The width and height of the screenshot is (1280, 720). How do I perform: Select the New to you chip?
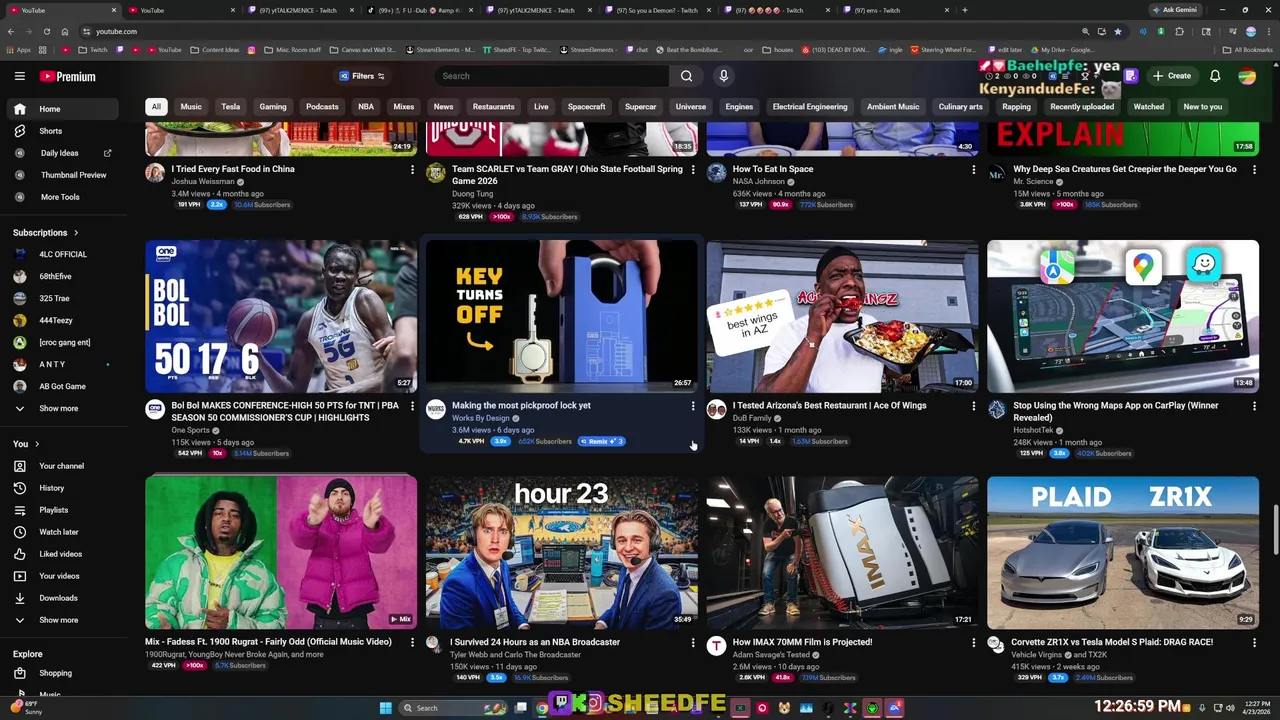point(1203,107)
